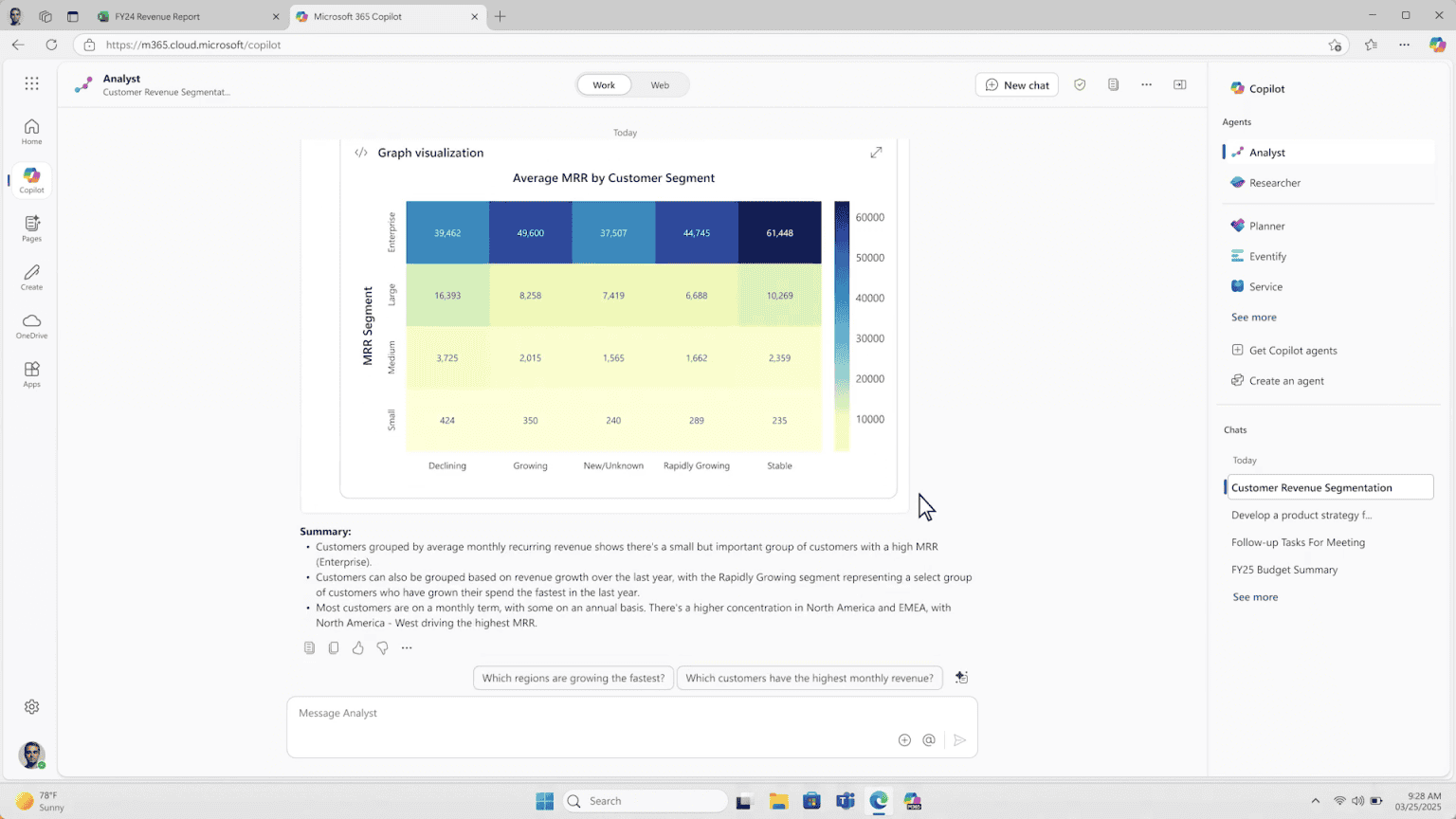Open Pages in the left sidebar
Screen dimensions: 1456x819
(31, 228)
